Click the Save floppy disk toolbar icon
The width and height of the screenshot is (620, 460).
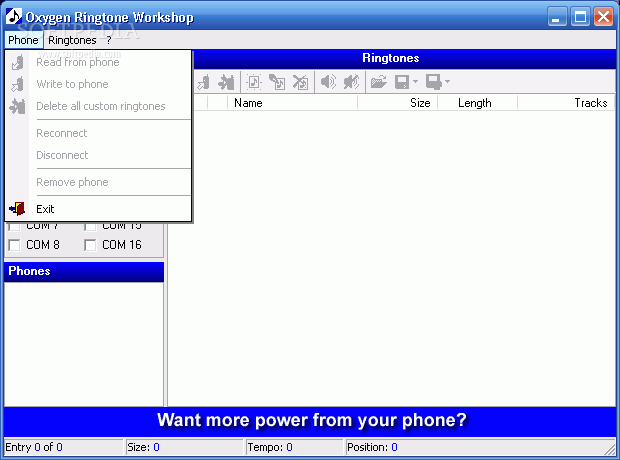click(402, 82)
